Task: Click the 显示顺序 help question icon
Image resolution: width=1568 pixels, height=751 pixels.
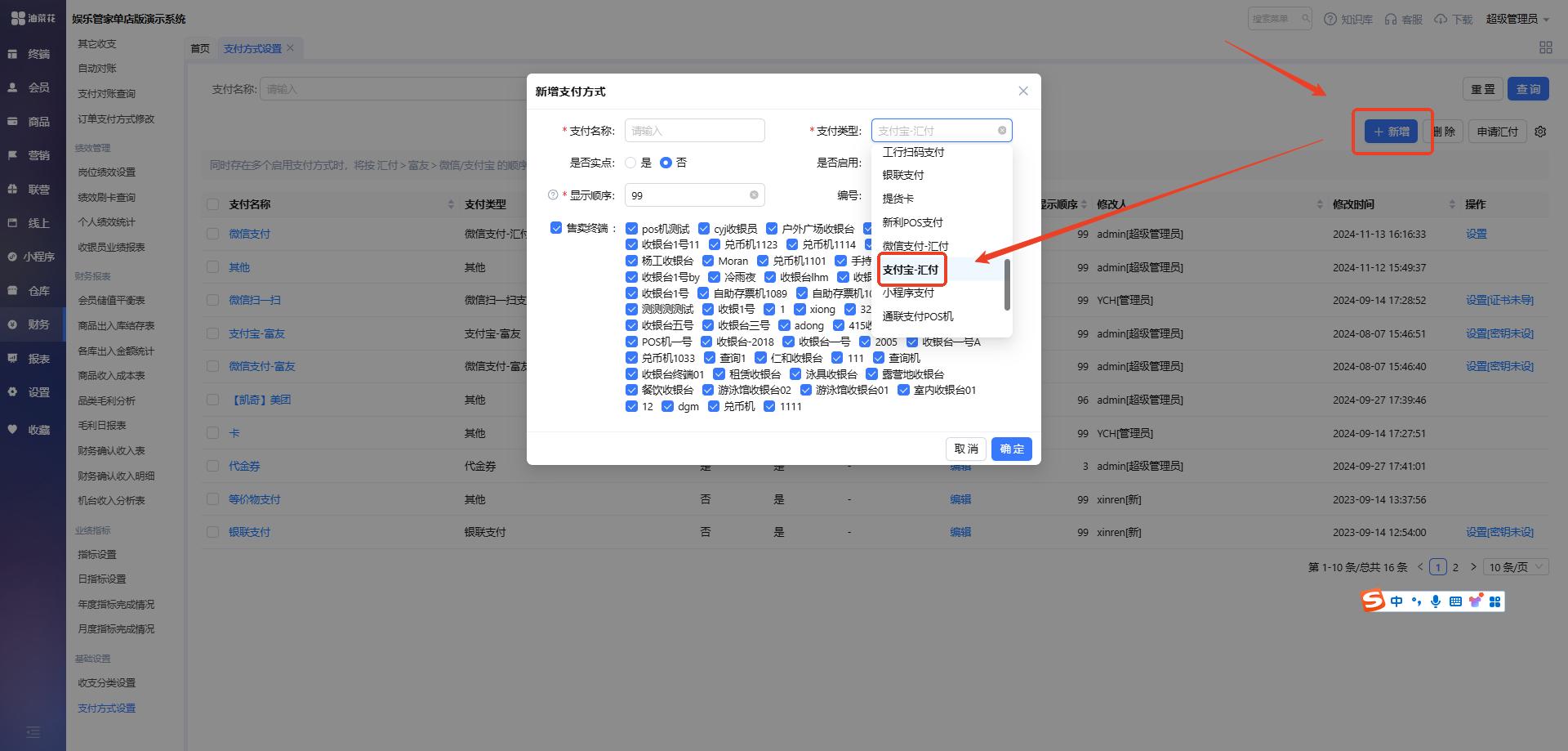Action: [x=553, y=195]
